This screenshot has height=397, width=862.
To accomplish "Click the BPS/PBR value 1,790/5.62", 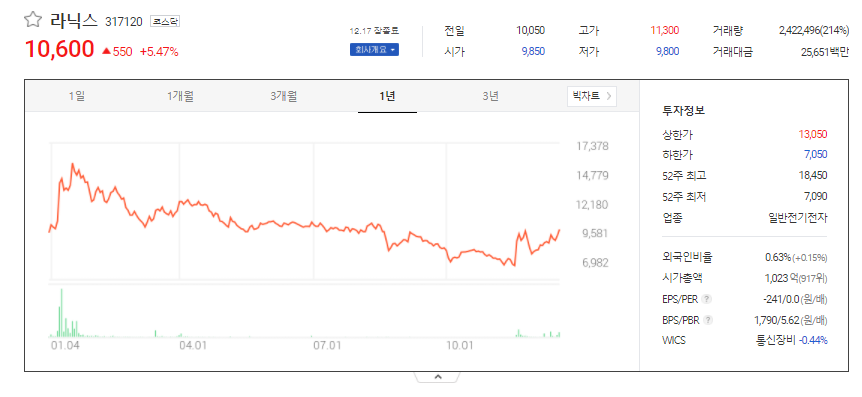I will click(777, 320).
